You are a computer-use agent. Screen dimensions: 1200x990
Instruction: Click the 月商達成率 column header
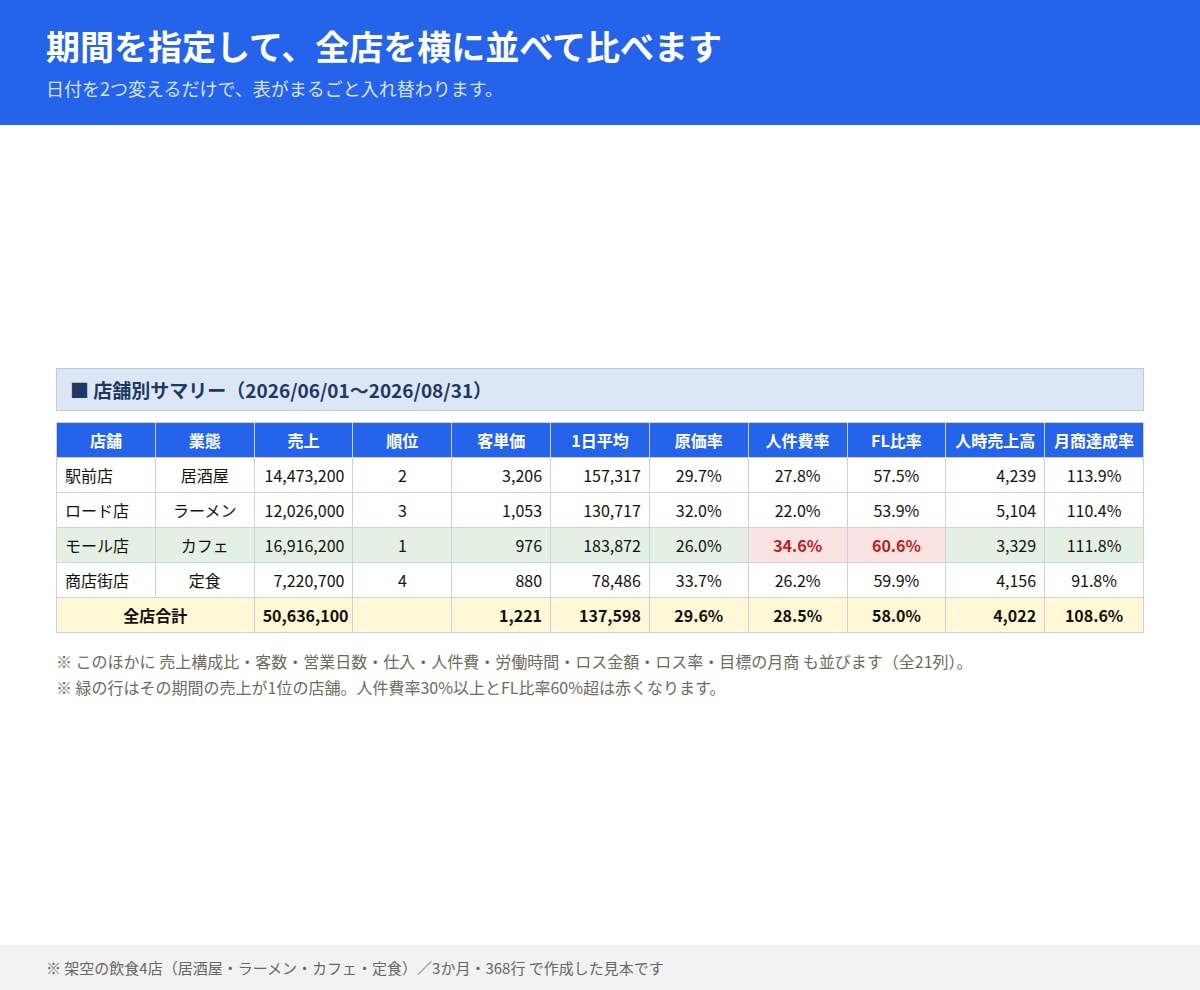(x=1094, y=441)
